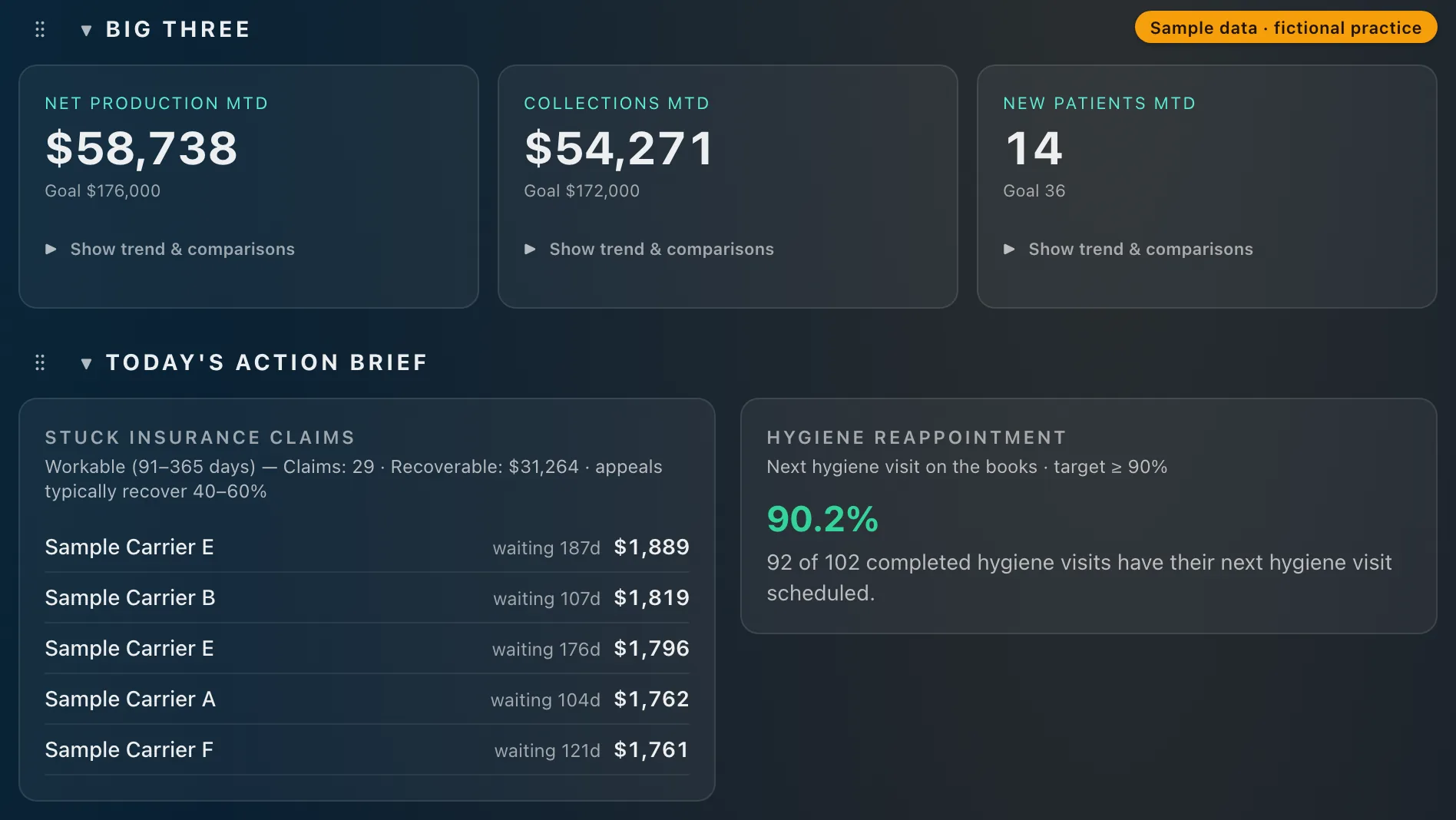Expand trend & comparisons under New Patients MTD
1456x820 pixels.
tap(1128, 249)
